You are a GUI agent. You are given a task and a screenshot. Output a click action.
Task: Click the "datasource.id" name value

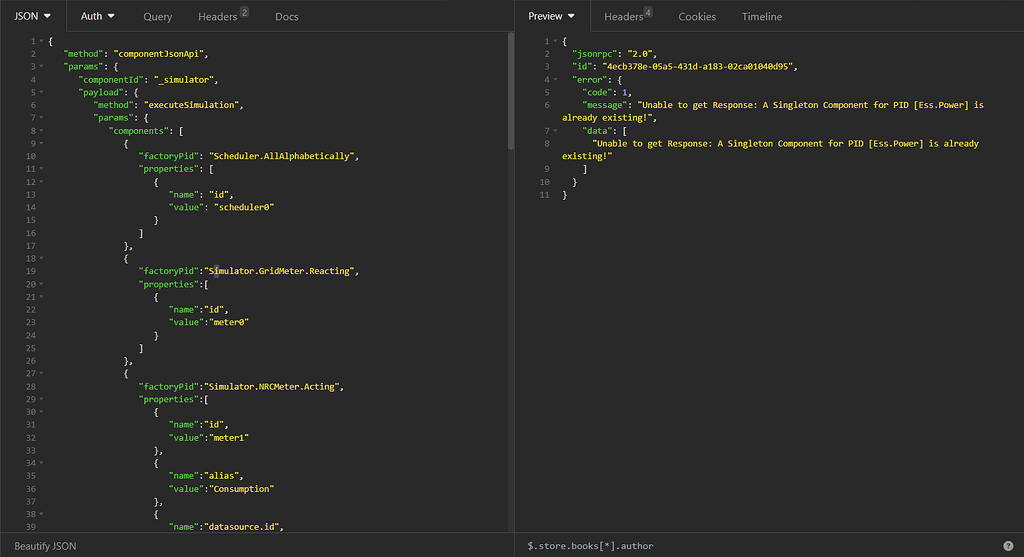pos(243,526)
